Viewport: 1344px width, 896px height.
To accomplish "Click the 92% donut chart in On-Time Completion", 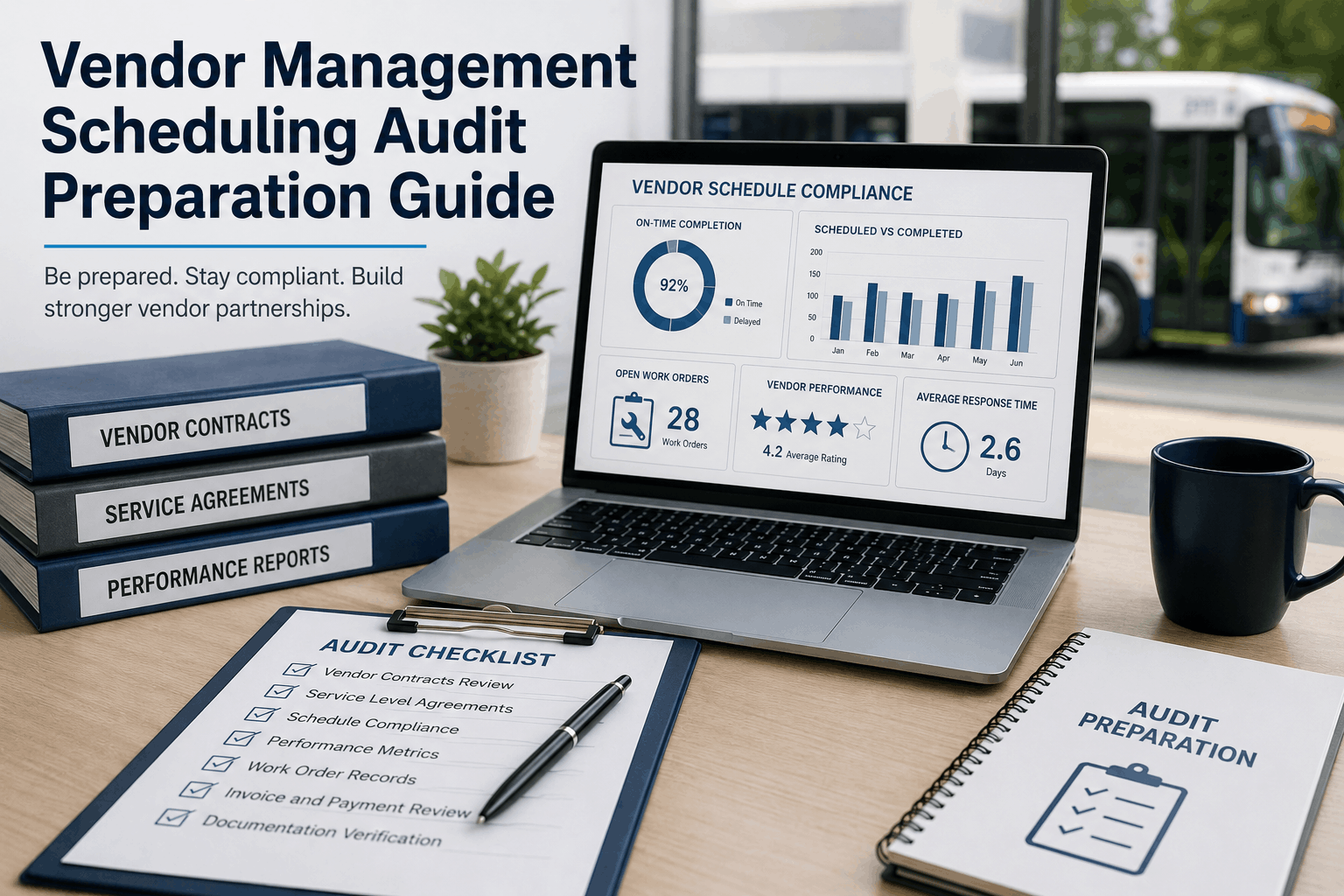I will pyautogui.click(x=674, y=286).
